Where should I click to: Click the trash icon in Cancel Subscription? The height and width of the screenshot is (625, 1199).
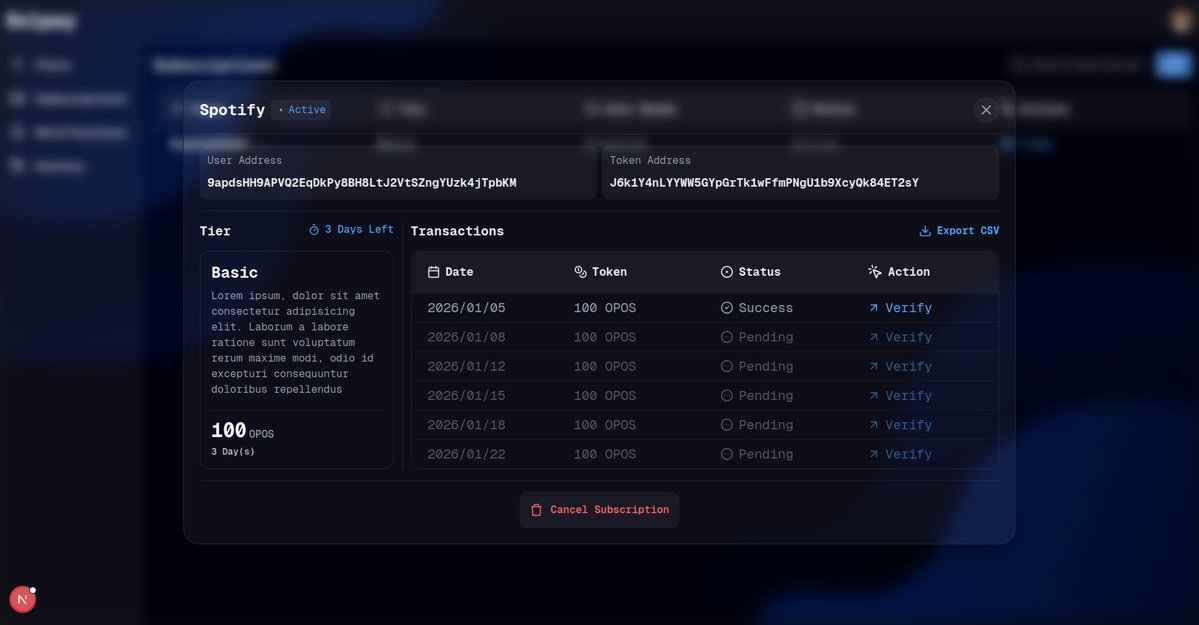pos(536,509)
